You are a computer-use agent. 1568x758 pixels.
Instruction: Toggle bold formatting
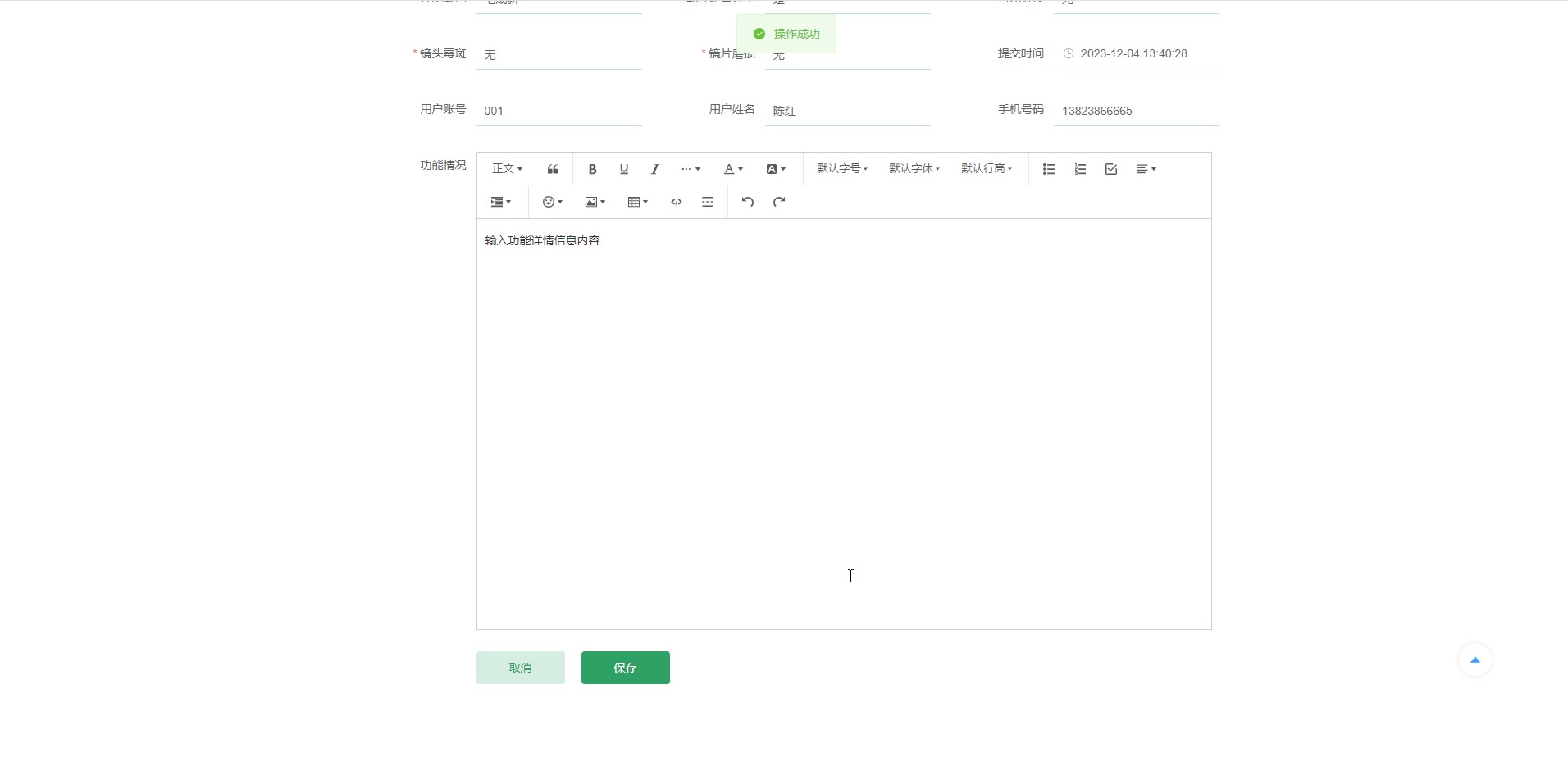pos(592,169)
